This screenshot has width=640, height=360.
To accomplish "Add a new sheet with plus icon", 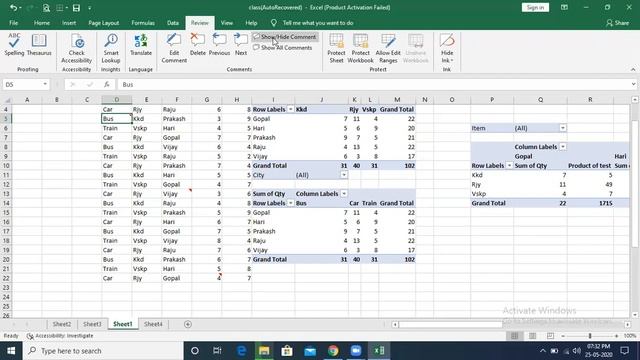I will coord(188,324).
